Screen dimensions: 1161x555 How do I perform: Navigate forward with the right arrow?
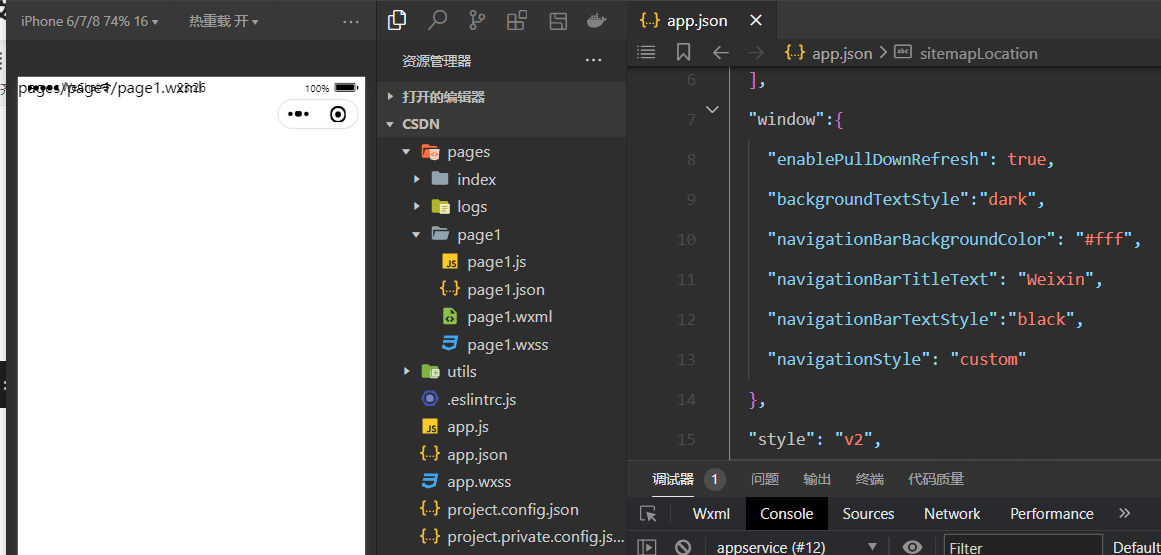pyautogui.click(x=756, y=53)
